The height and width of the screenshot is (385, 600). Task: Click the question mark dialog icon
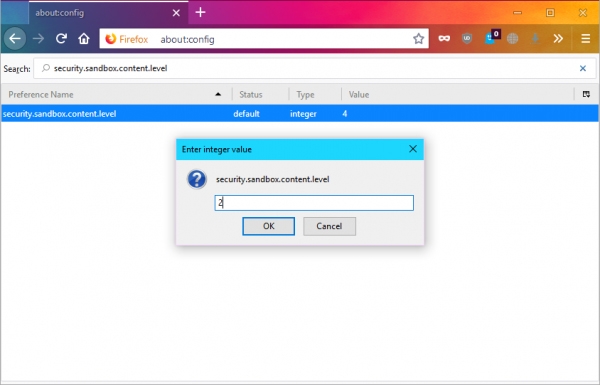click(x=197, y=179)
